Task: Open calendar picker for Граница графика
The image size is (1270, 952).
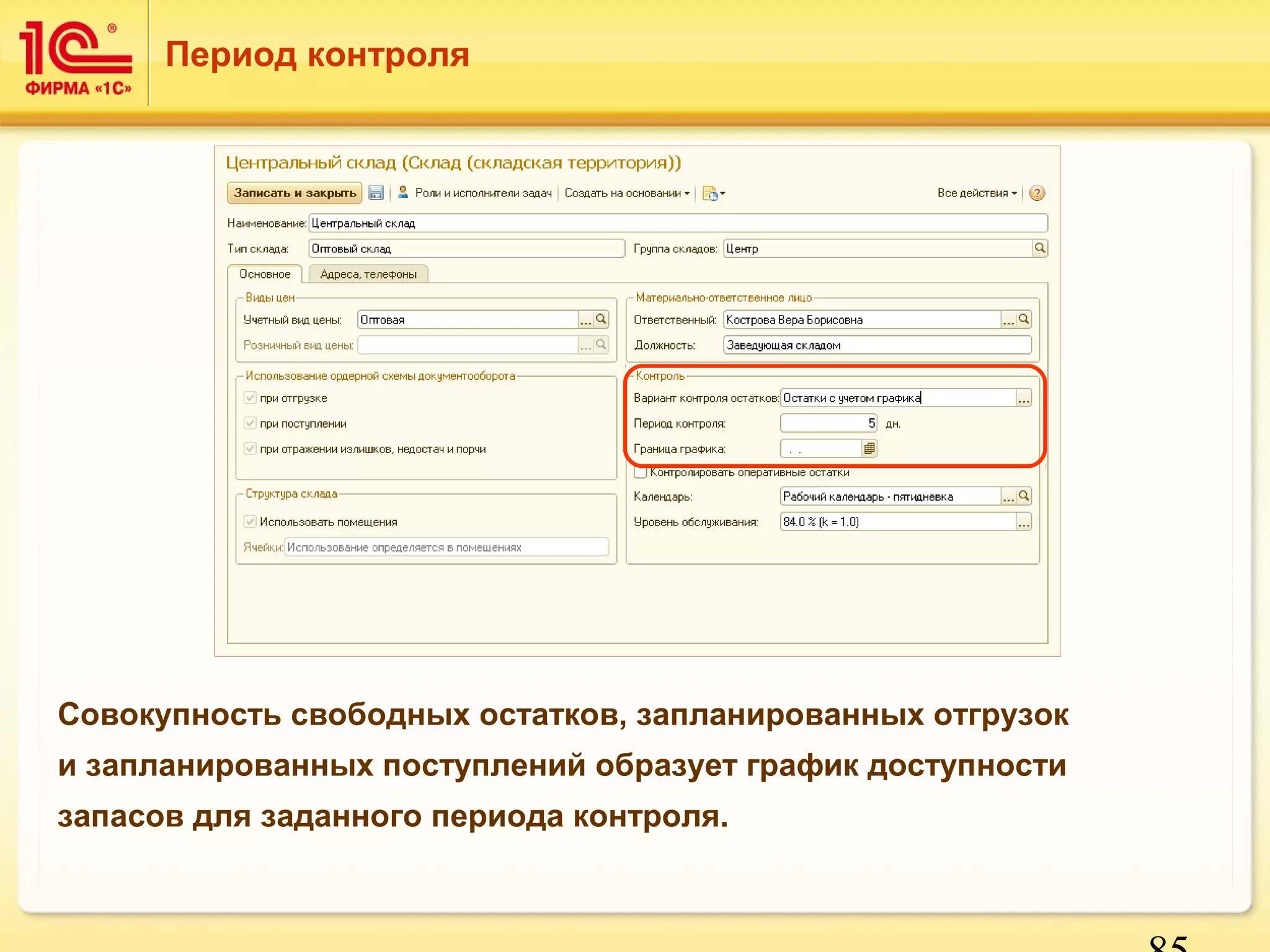Action: coord(869,448)
